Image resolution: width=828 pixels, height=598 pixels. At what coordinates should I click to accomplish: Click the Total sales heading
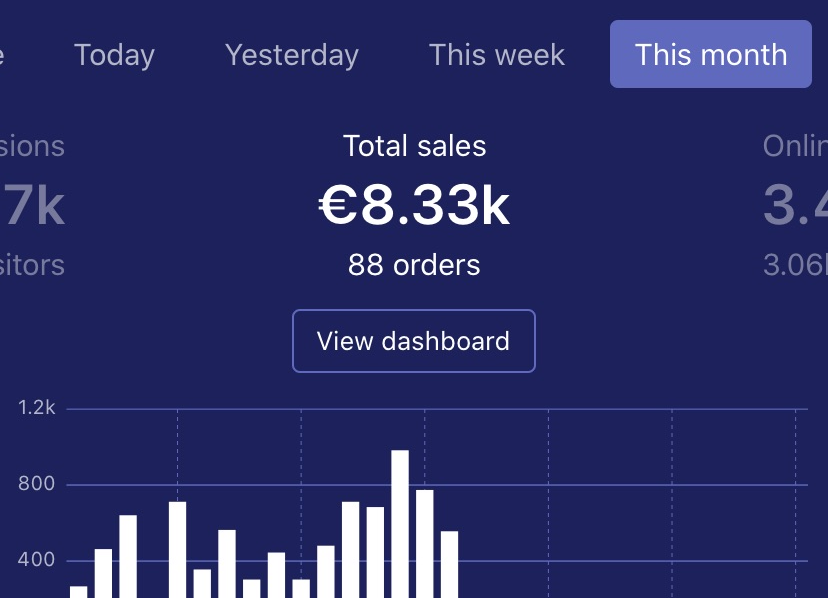pos(414,146)
